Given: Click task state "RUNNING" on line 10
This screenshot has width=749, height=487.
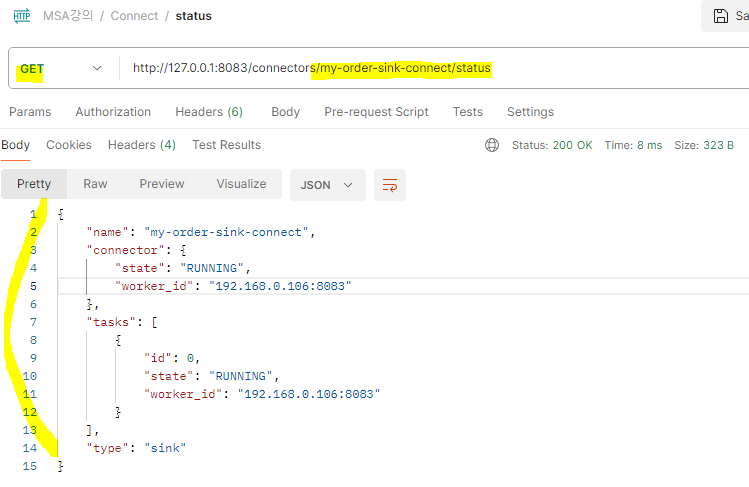Looking at the screenshot, I should pos(241,376).
